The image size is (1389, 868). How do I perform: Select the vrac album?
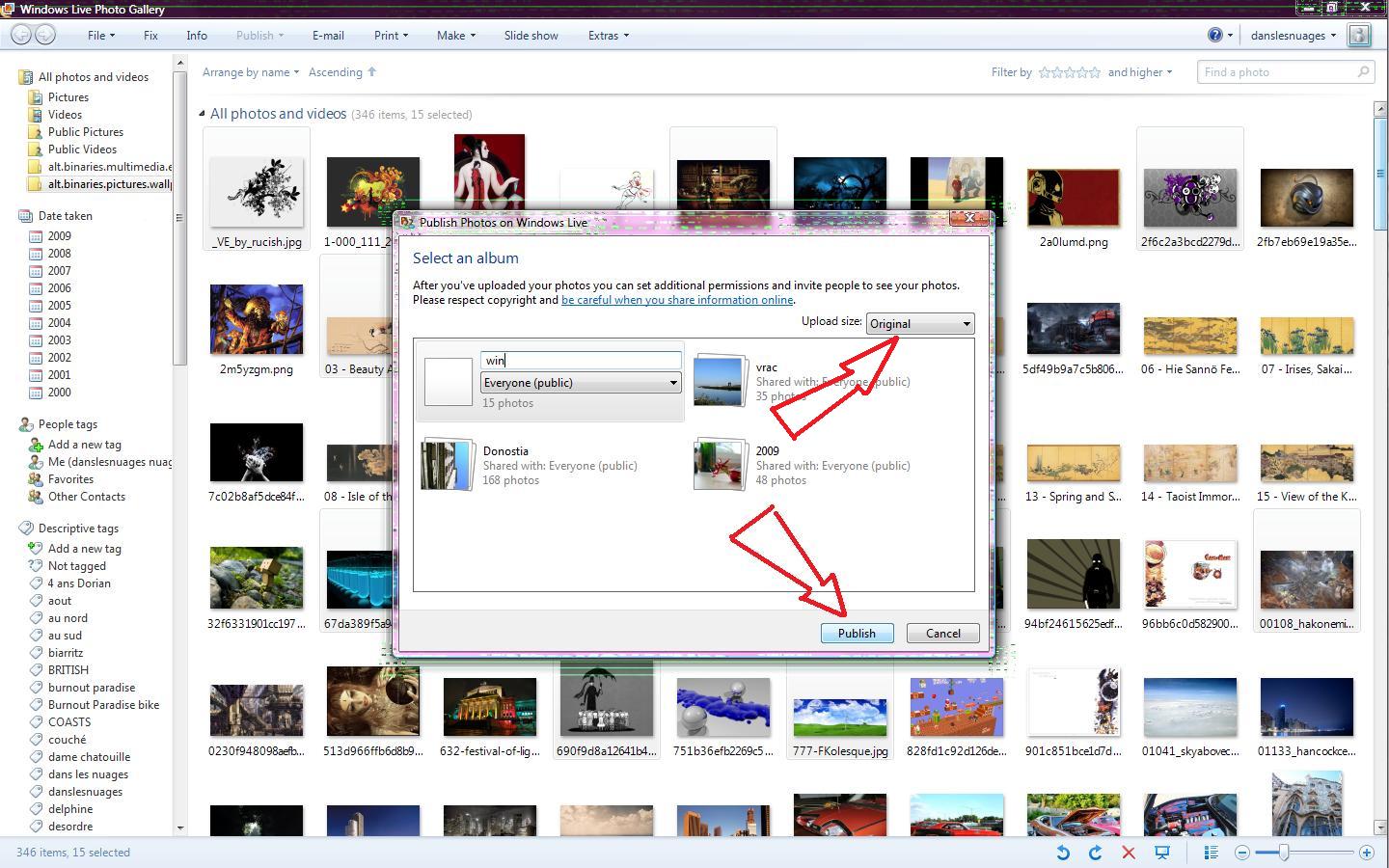coord(823,381)
